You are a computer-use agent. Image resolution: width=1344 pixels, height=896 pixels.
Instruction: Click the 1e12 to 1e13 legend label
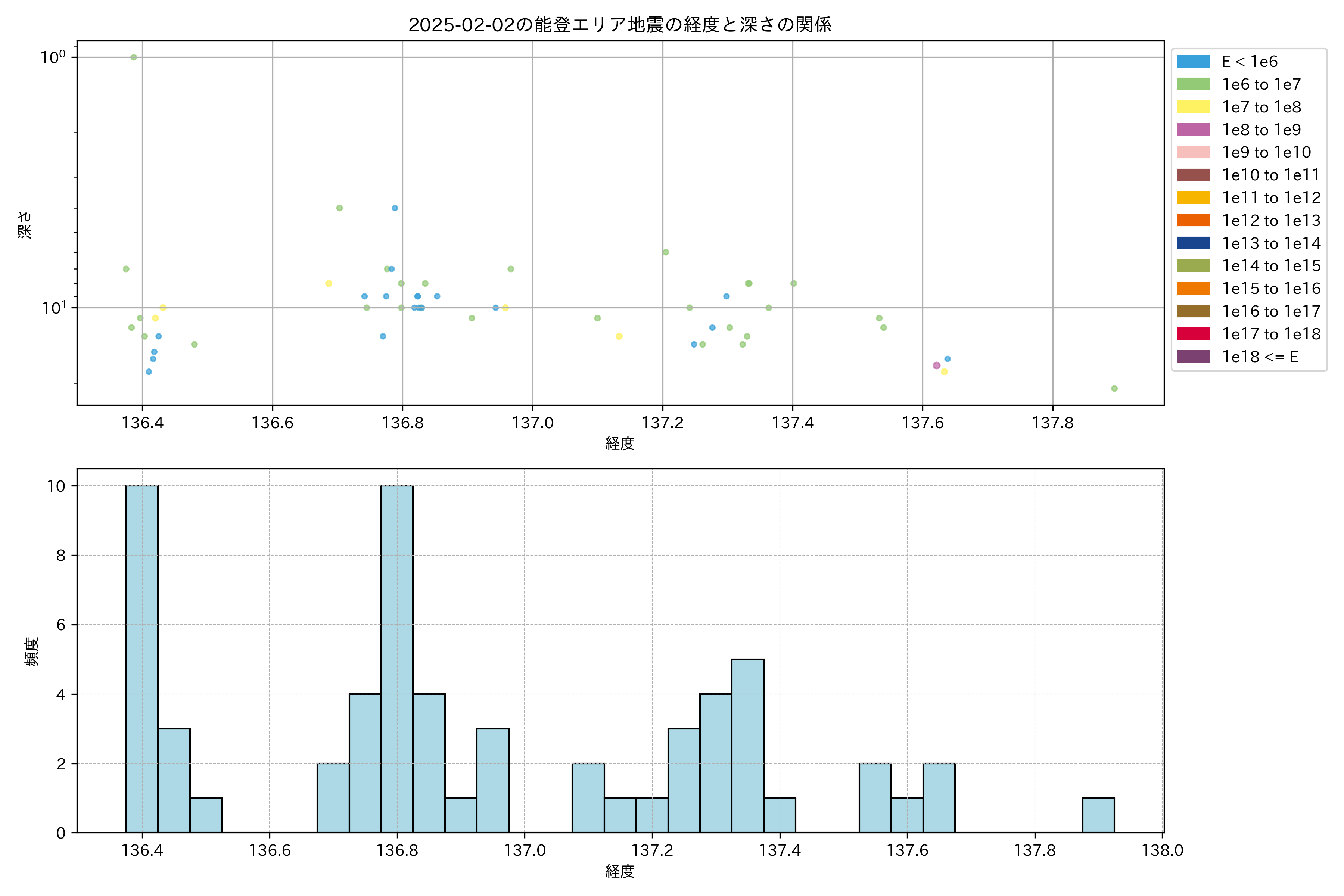[x=1271, y=221]
